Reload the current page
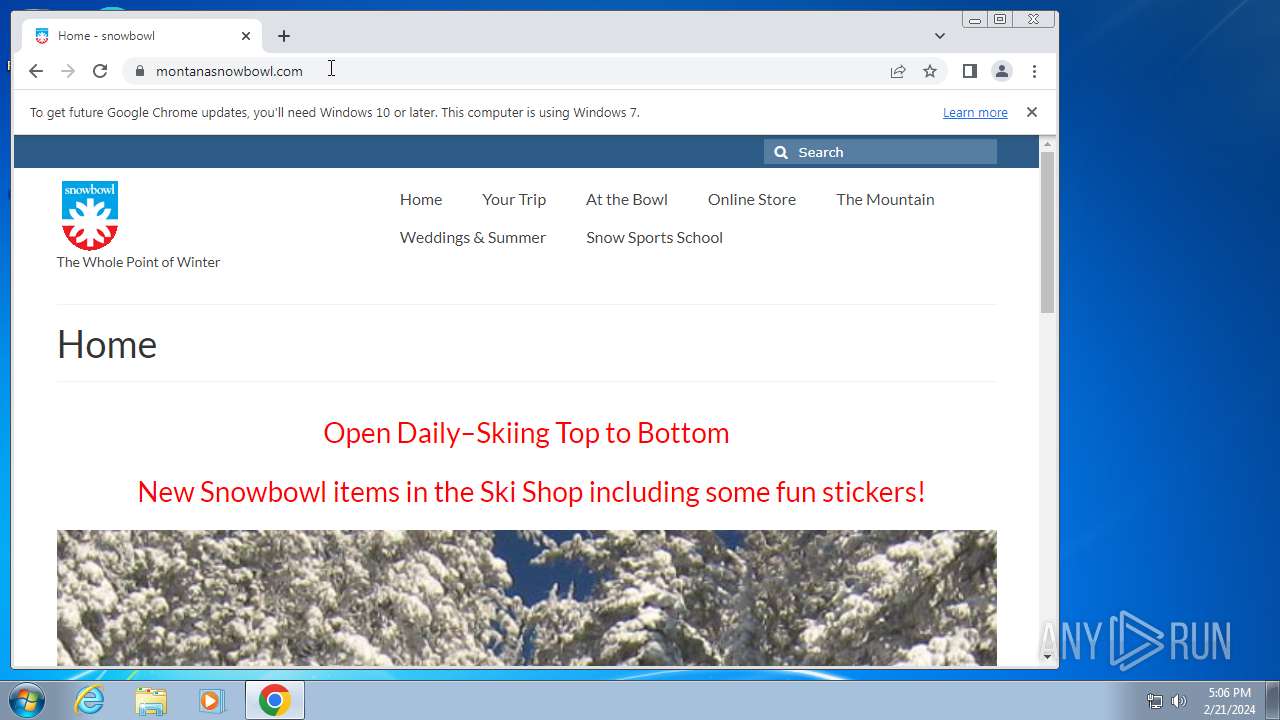The height and width of the screenshot is (720, 1280). (100, 71)
